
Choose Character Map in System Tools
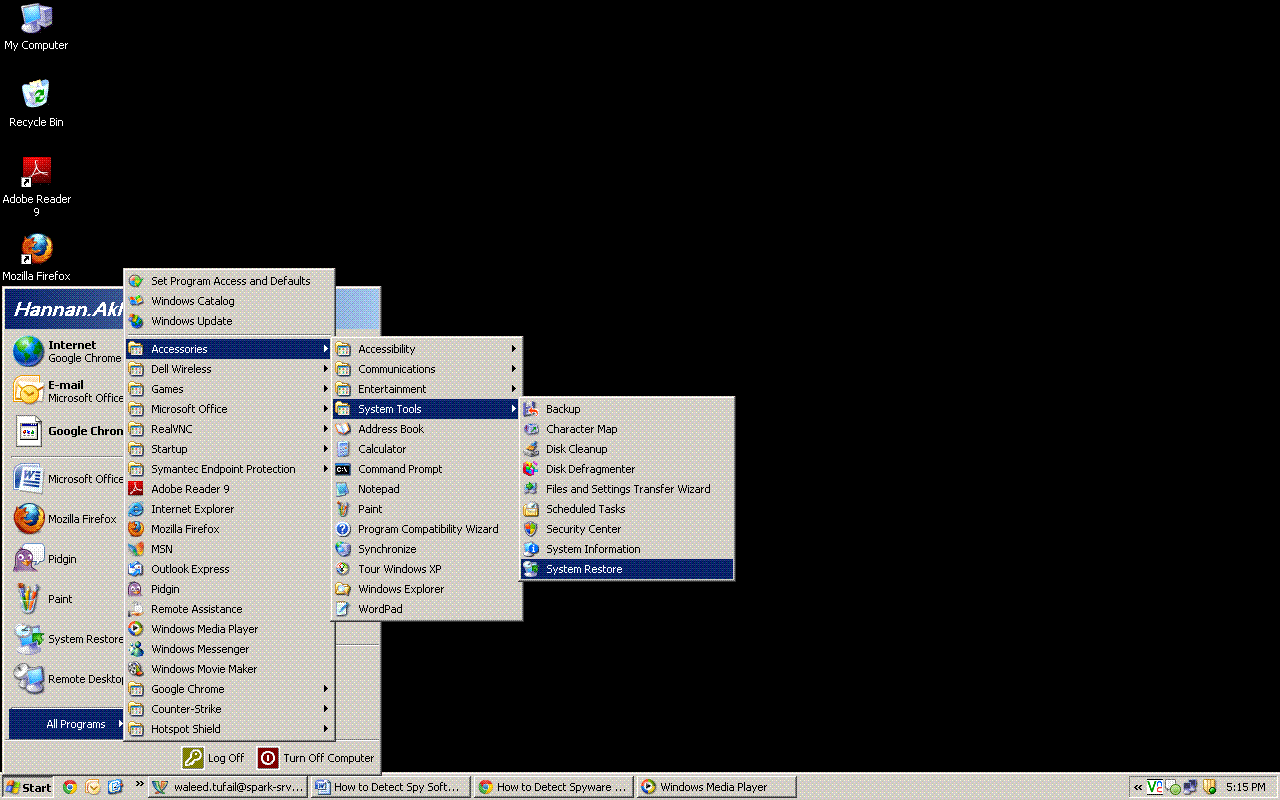click(581, 429)
